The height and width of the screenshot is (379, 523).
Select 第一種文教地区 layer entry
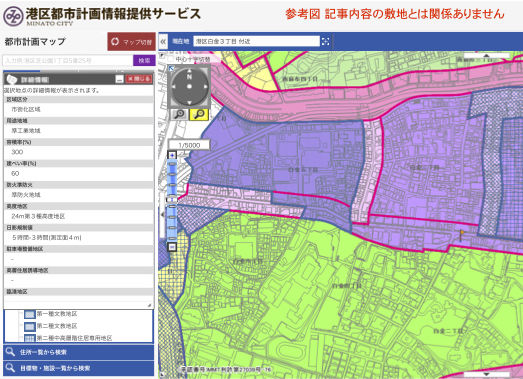click(57, 314)
